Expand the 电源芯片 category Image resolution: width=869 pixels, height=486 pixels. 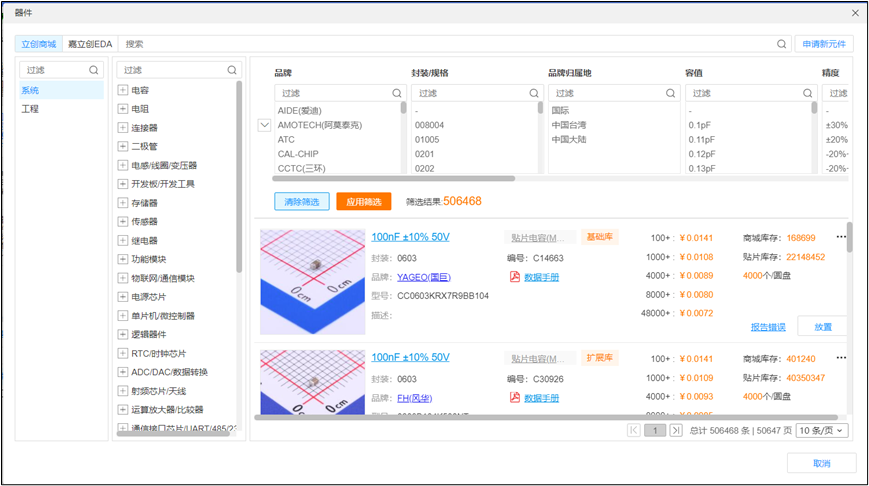[123, 296]
